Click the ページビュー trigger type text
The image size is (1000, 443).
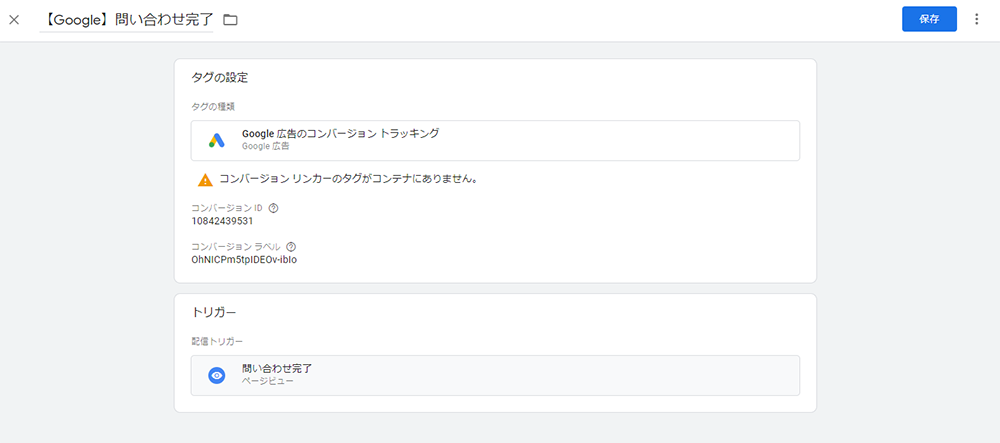tap(268, 382)
